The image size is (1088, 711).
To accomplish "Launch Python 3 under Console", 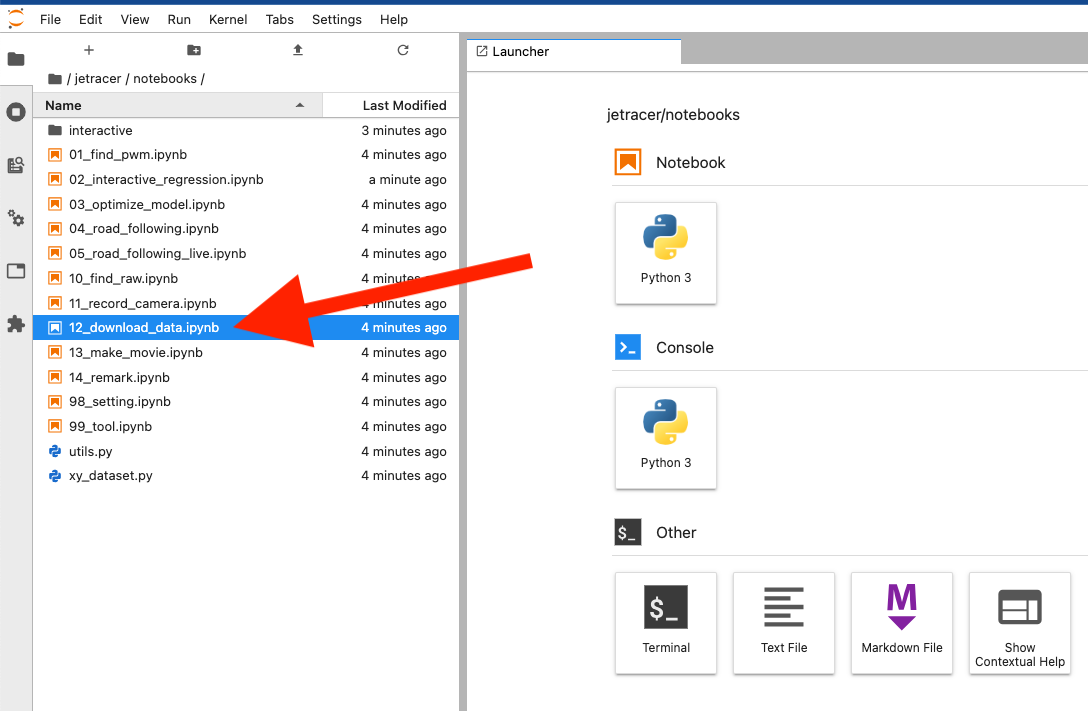I will point(665,438).
